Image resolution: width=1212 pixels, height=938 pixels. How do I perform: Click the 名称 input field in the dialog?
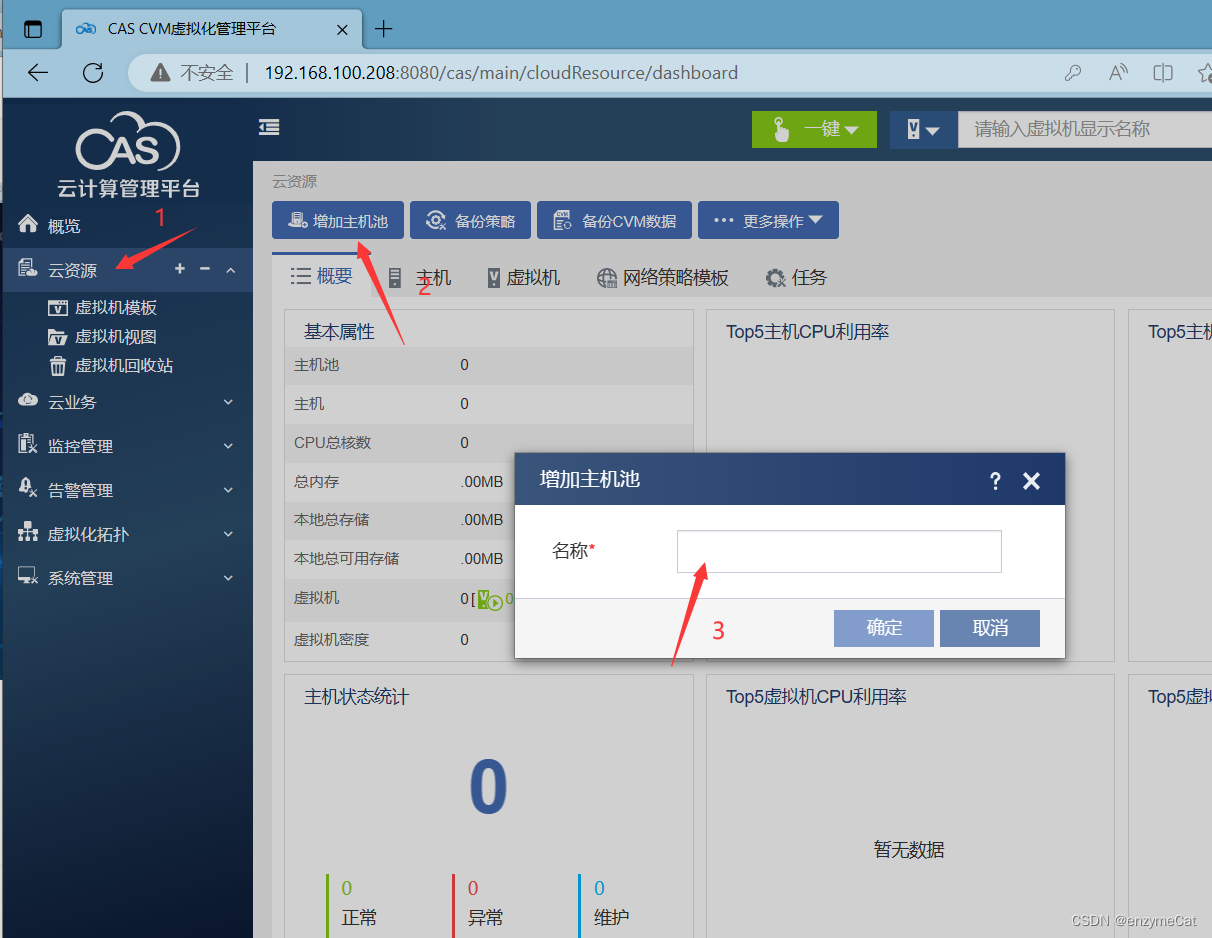pyautogui.click(x=838, y=551)
